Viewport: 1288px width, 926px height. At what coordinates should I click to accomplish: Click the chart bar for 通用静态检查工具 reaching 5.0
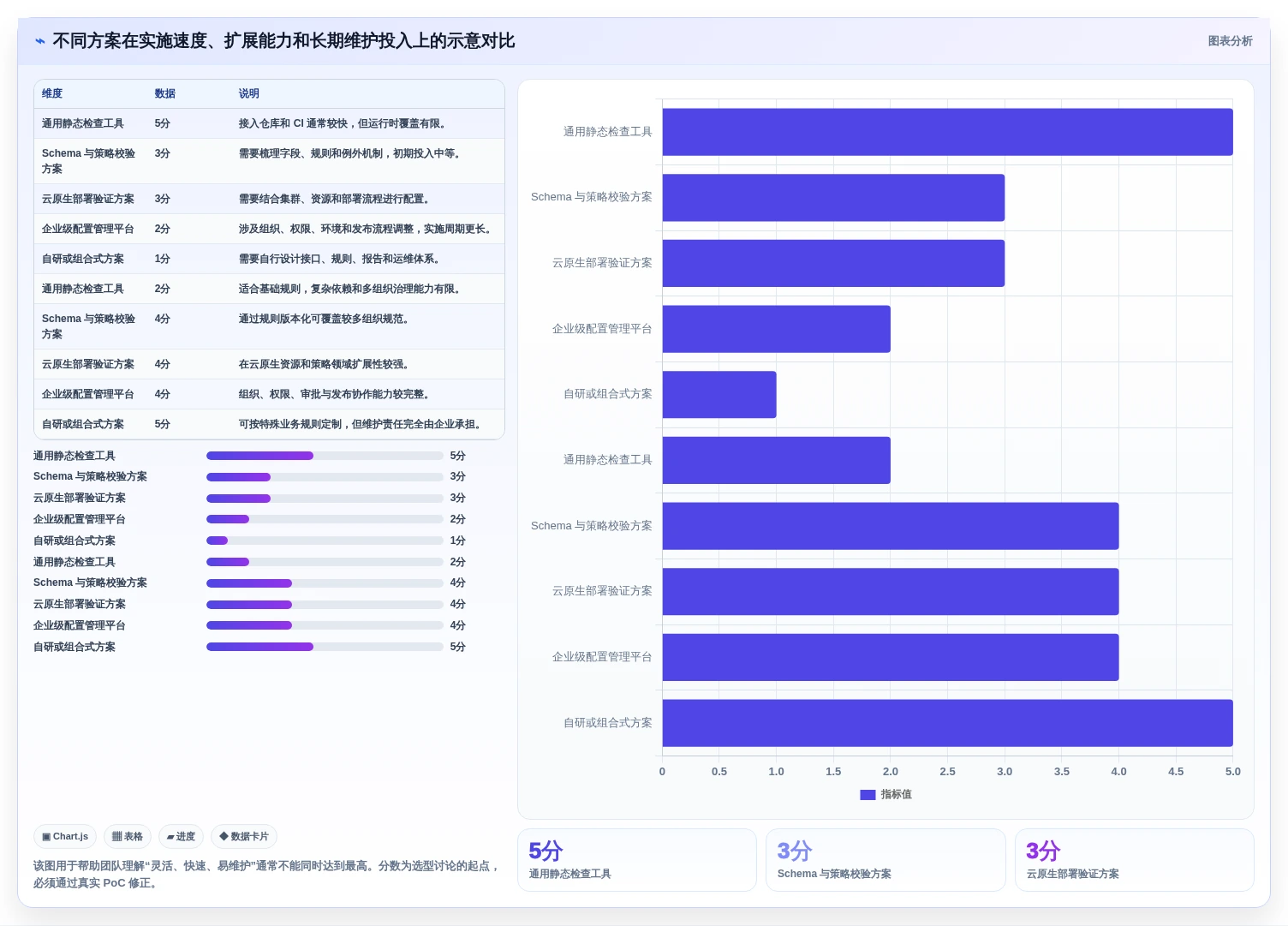coord(947,132)
